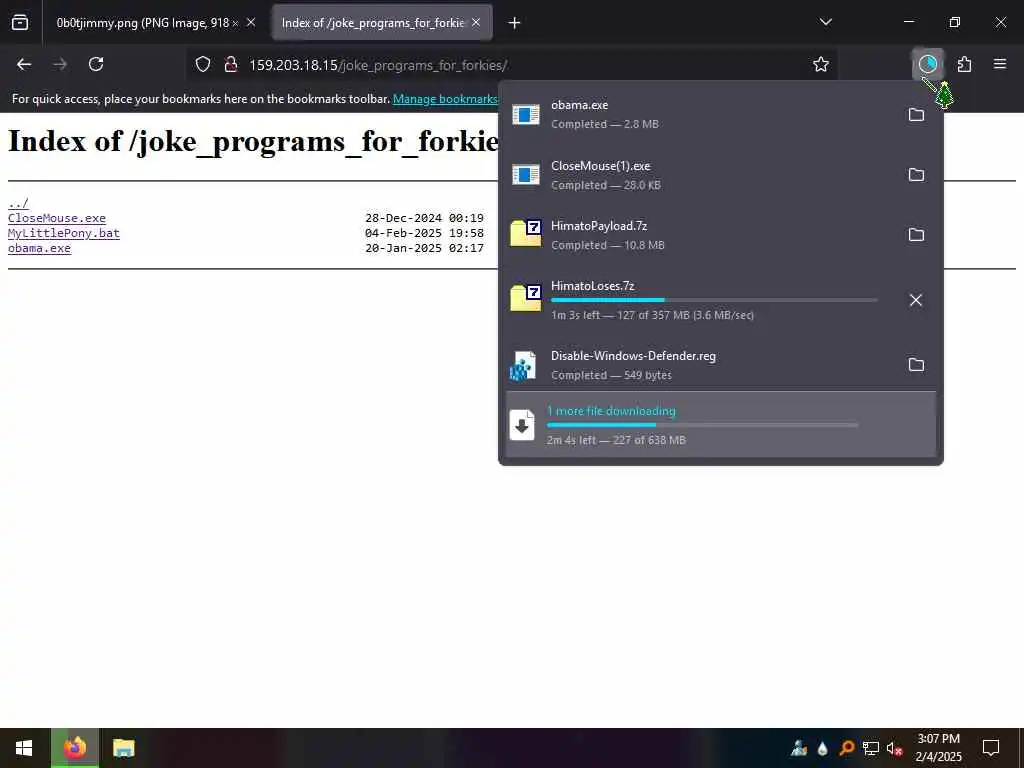Open tracking protection shield icon
This screenshot has height=768, width=1024.
[x=203, y=65]
